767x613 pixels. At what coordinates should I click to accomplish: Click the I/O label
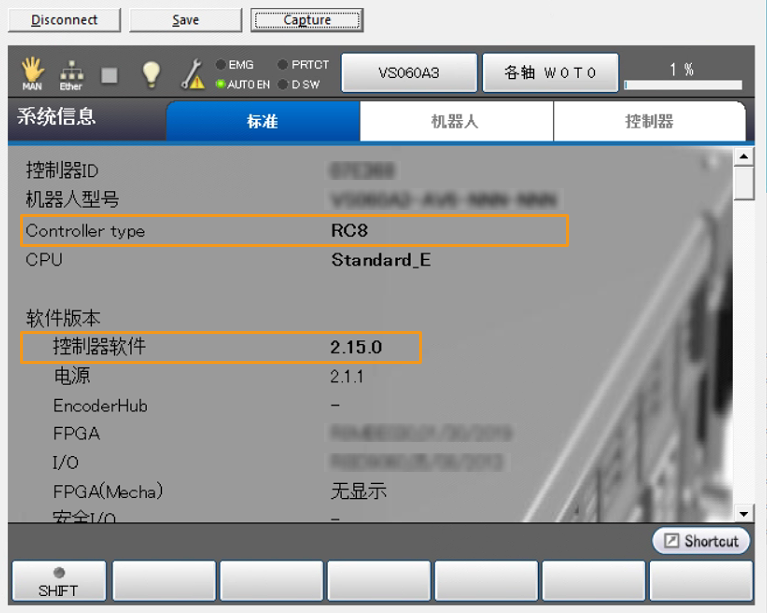click(66, 462)
